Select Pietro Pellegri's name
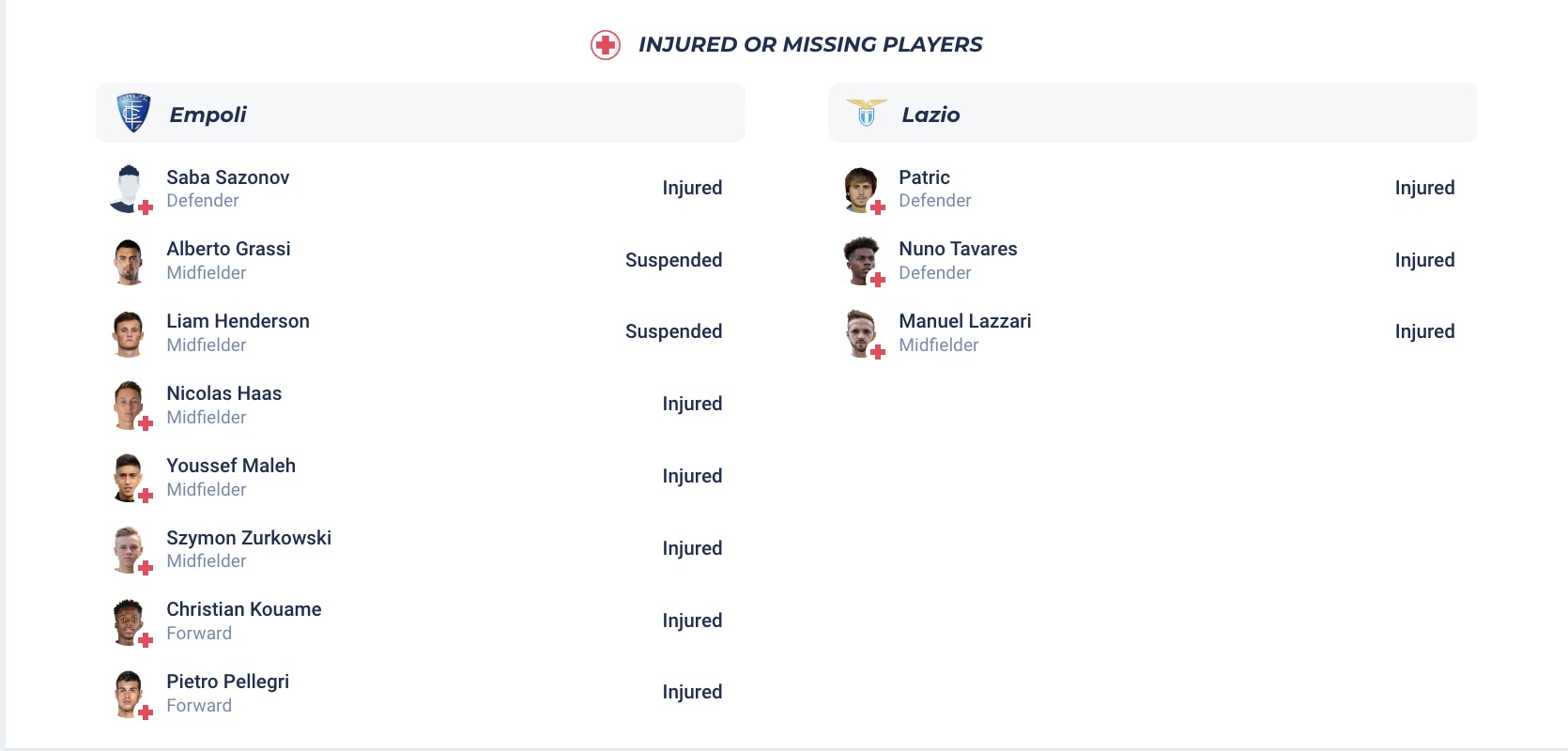This screenshot has height=751, width=1568. (x=227, y=682)
